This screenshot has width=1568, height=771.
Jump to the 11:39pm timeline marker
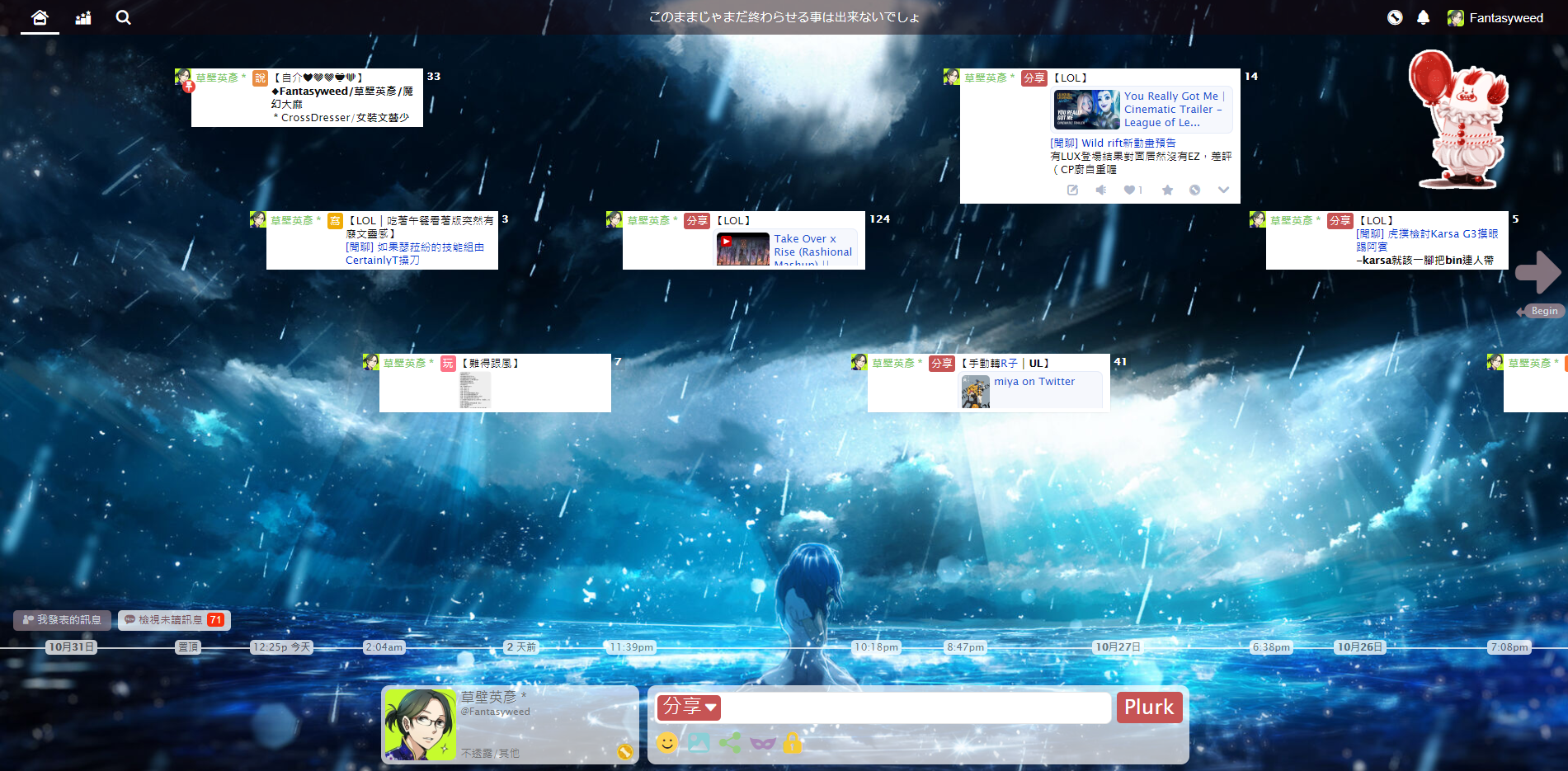631,647
